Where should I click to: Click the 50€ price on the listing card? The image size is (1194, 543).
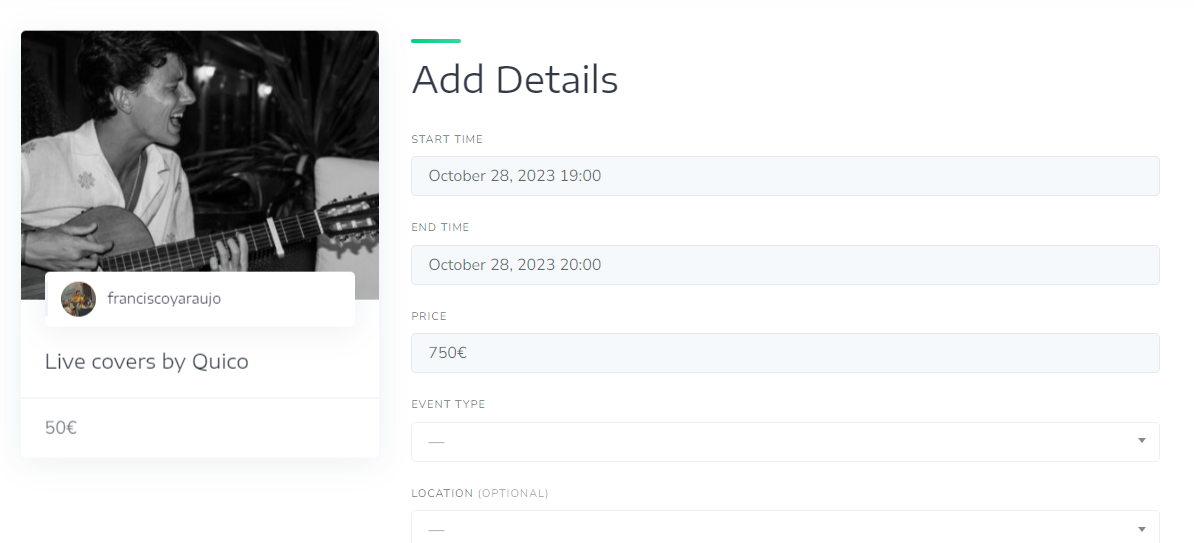point(61,427)
